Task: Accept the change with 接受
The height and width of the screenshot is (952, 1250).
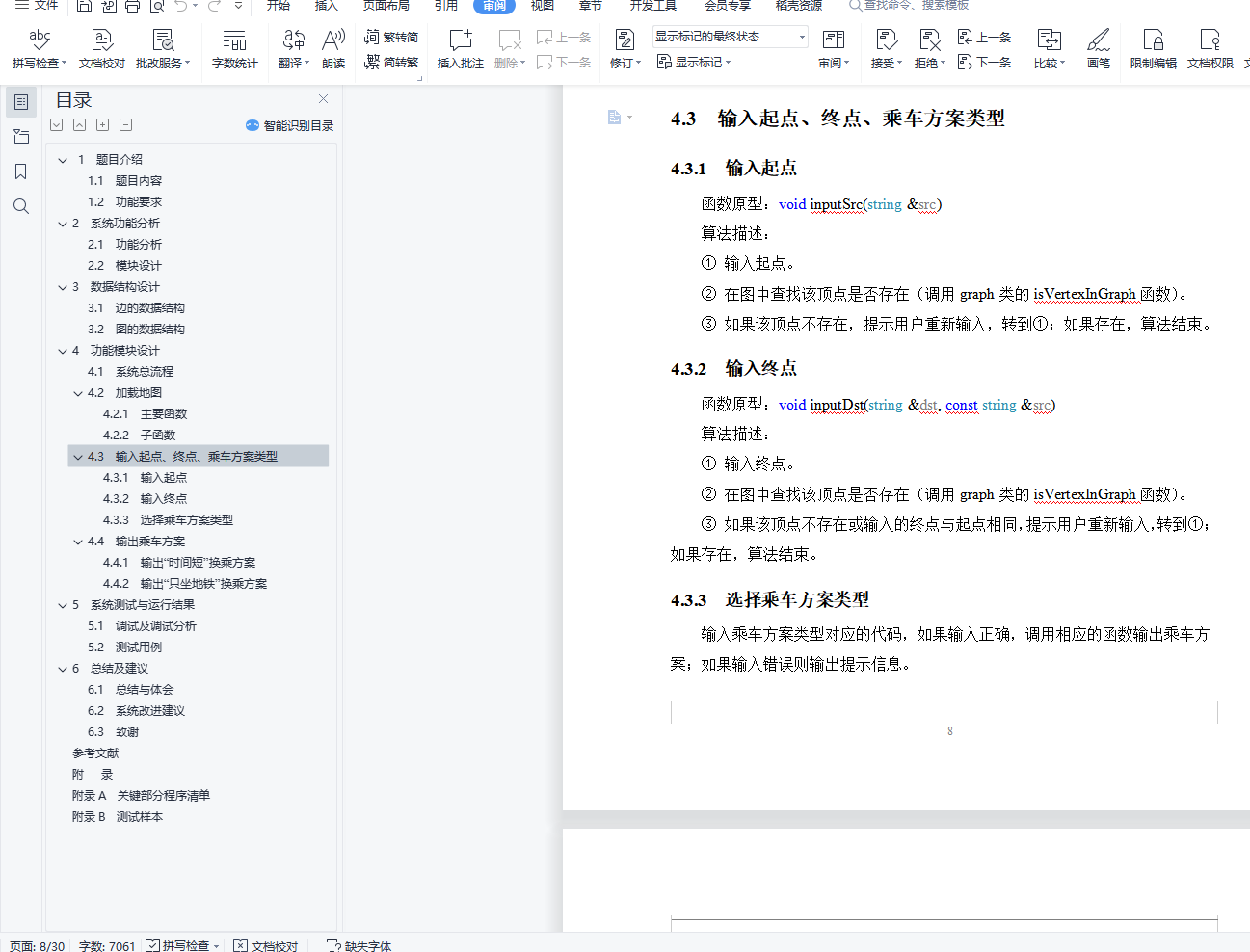Action: [887, 49]
